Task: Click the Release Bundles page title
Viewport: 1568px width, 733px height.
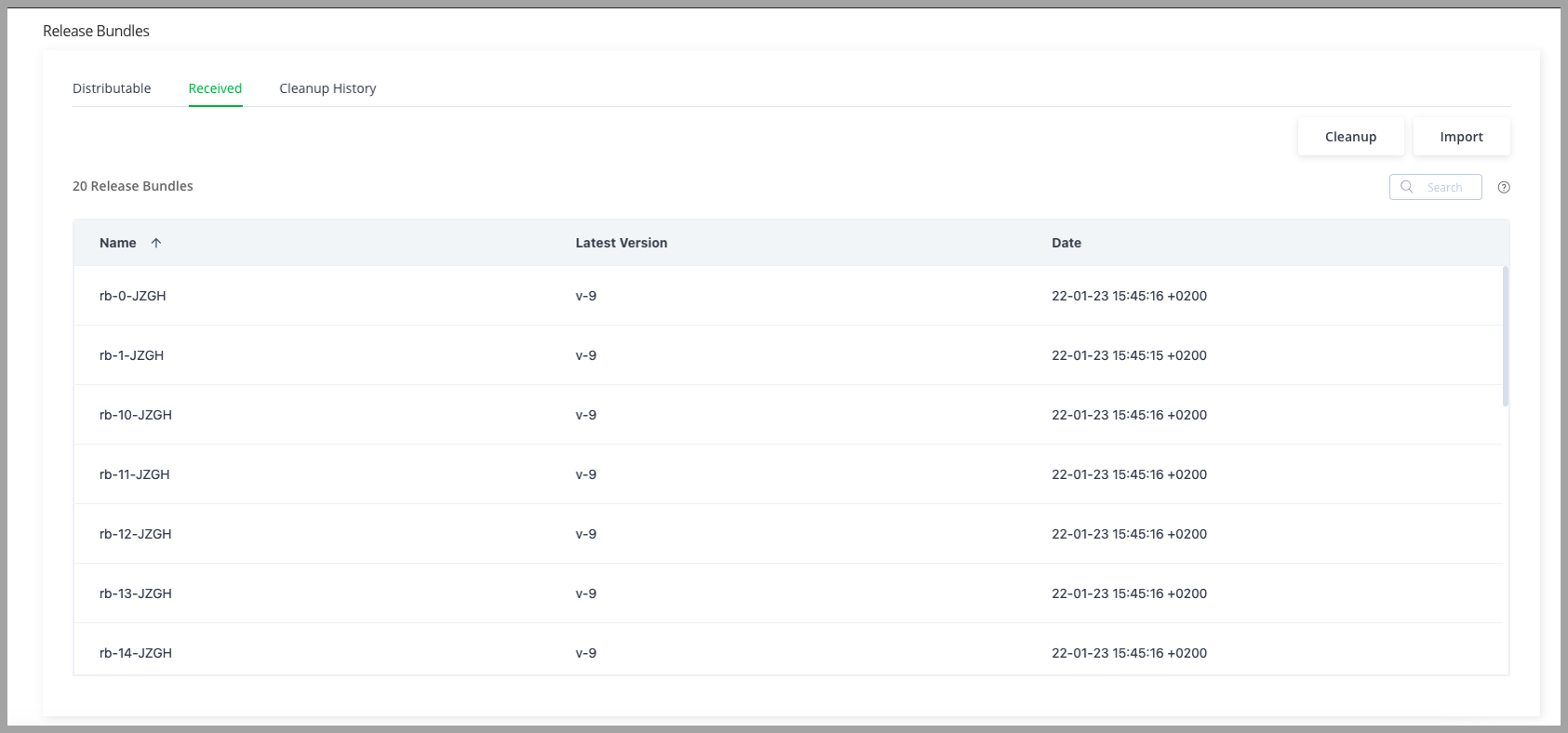Action: pyautogui.click(x=96, y=31)
